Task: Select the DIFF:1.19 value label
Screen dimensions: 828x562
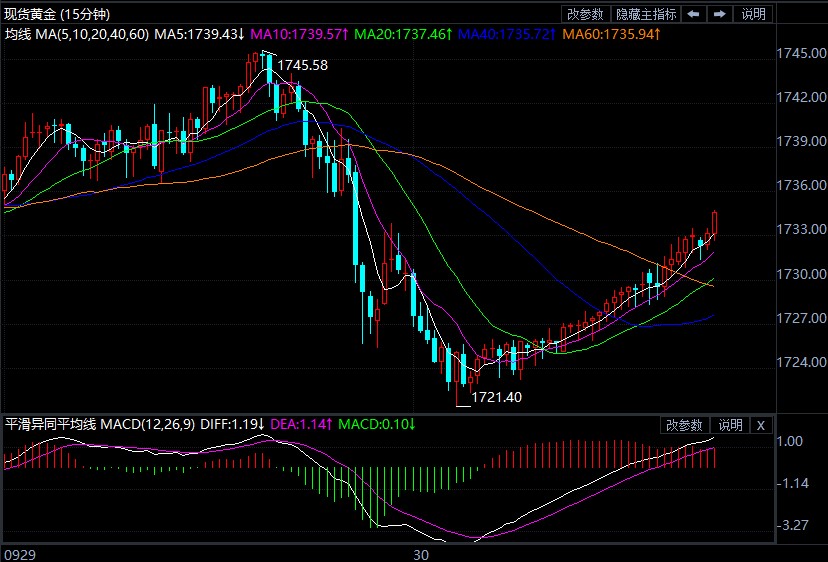Action: tap(232, 424)
